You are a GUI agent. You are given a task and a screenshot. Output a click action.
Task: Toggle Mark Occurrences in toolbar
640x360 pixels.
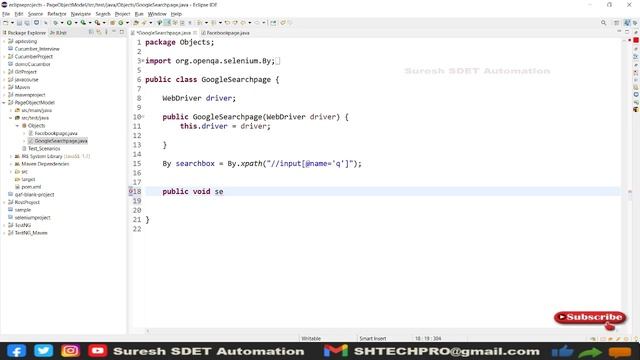coord(167,23)
